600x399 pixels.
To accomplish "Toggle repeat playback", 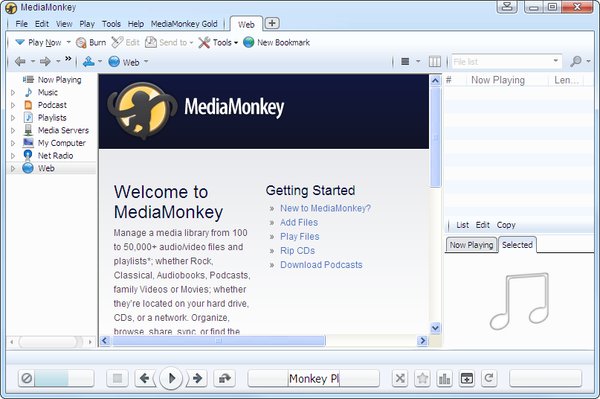I will (x=489, y=378).
